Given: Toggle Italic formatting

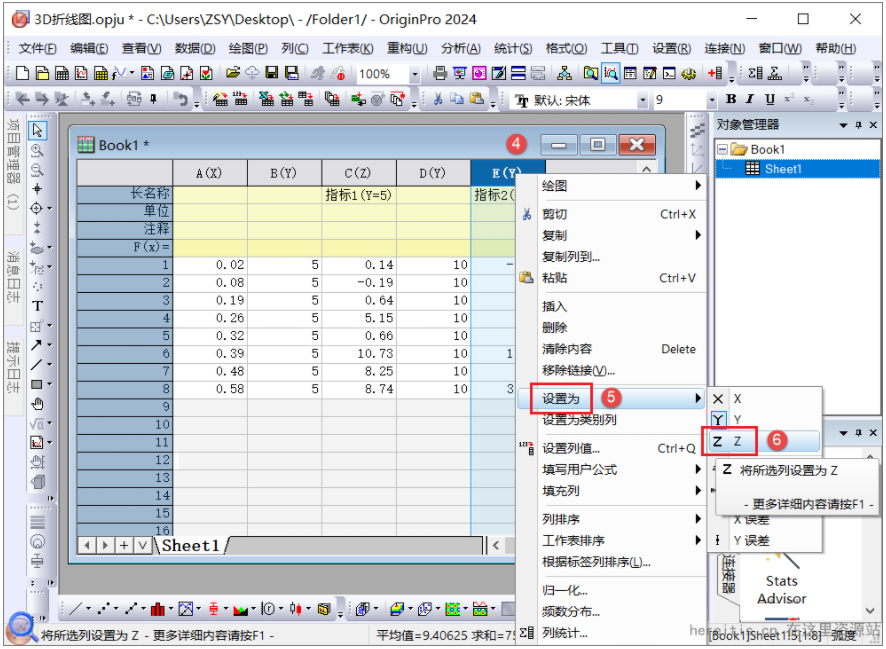Looking at the screenshot, I should coord(750,99).
